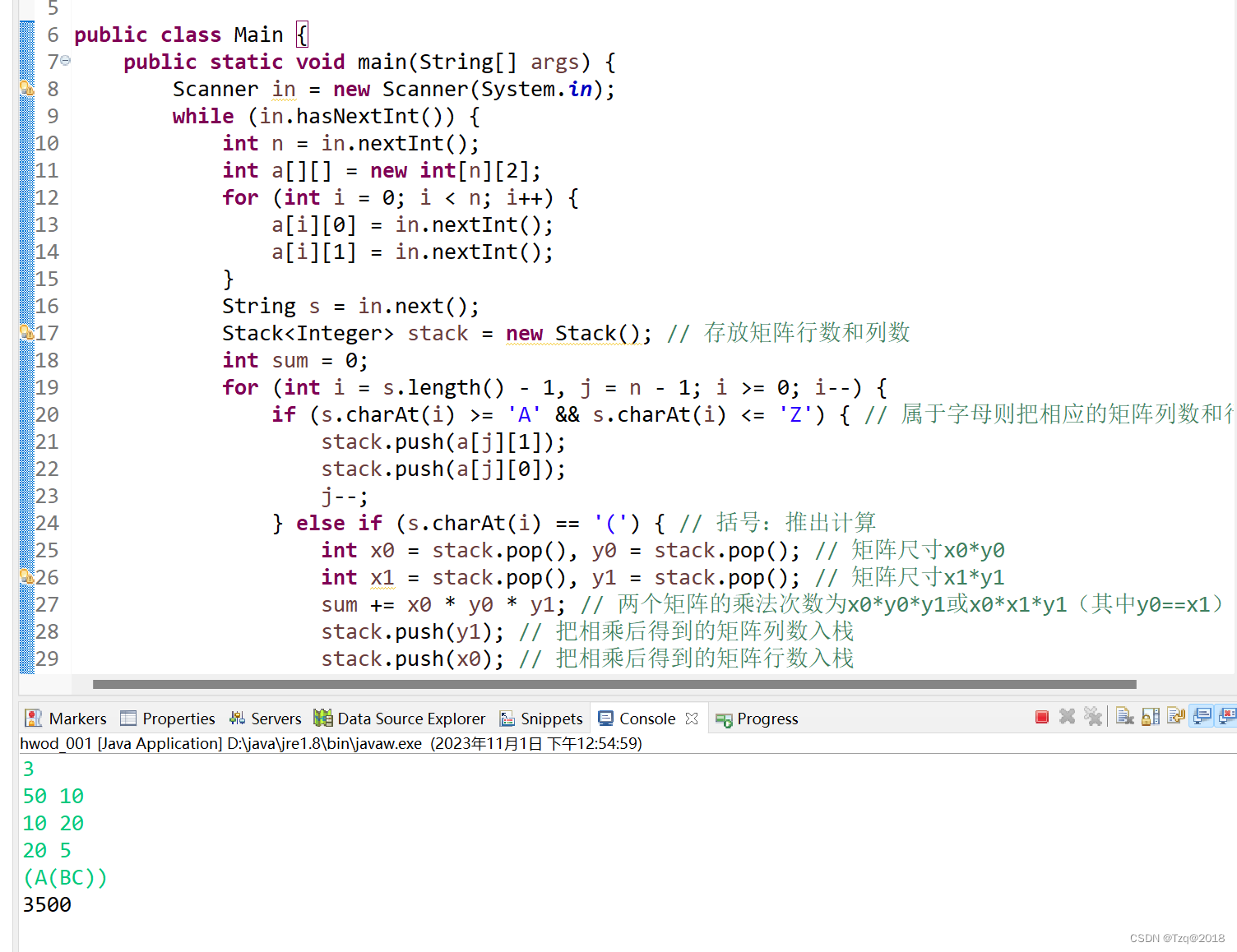Click the Properties tab icon

coord(128,719)
